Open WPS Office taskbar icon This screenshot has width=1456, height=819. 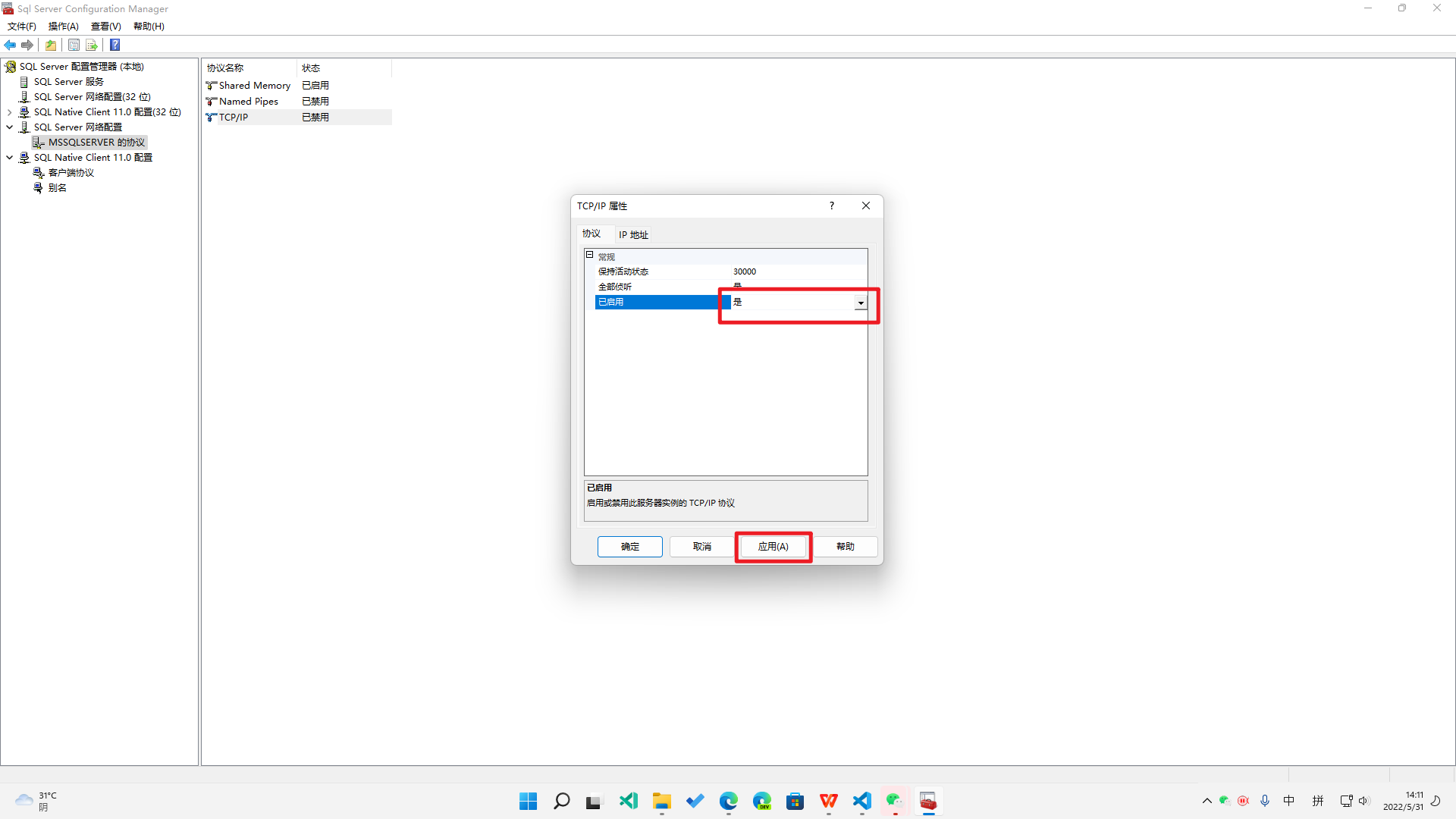(x=829, y=801)
